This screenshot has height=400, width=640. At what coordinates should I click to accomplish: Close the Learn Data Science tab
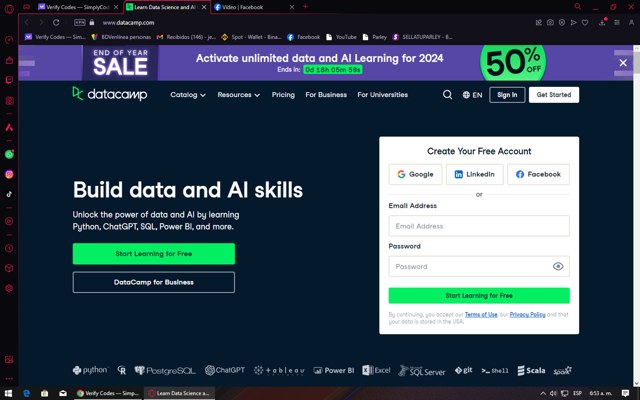pos(204,7)
